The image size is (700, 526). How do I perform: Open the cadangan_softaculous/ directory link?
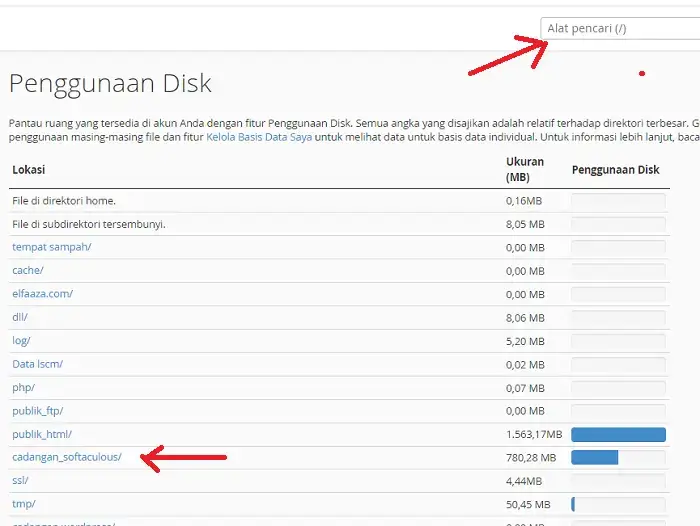tap(67, 457)
